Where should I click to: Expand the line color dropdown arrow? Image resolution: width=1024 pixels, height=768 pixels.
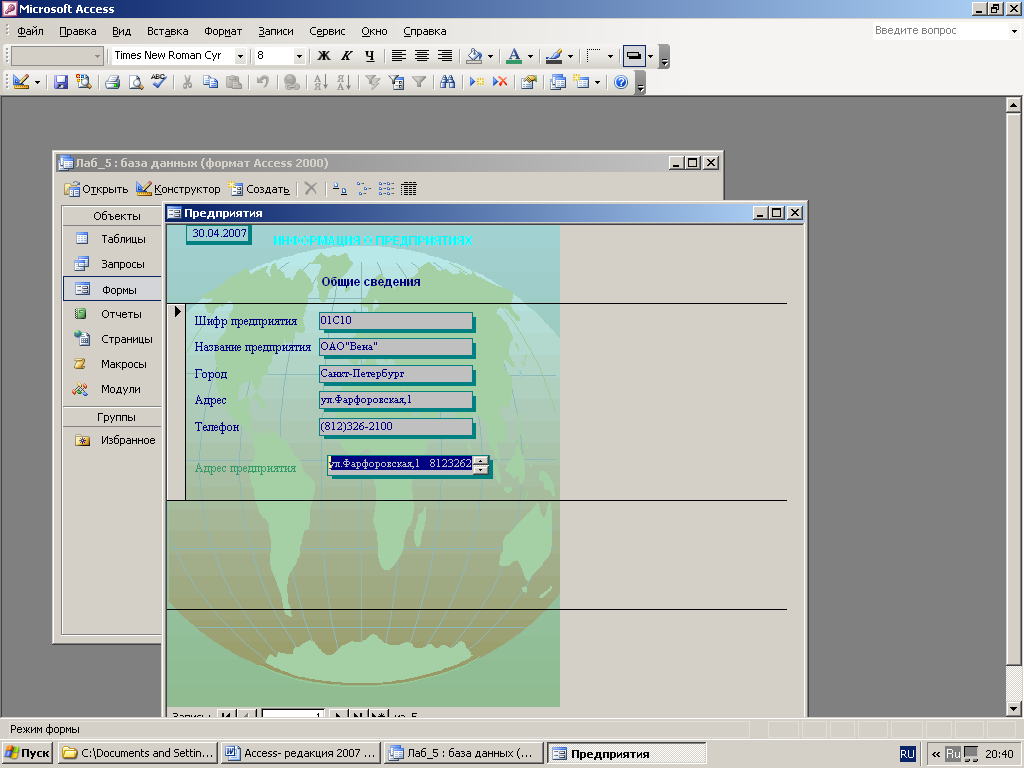(570, 56)
